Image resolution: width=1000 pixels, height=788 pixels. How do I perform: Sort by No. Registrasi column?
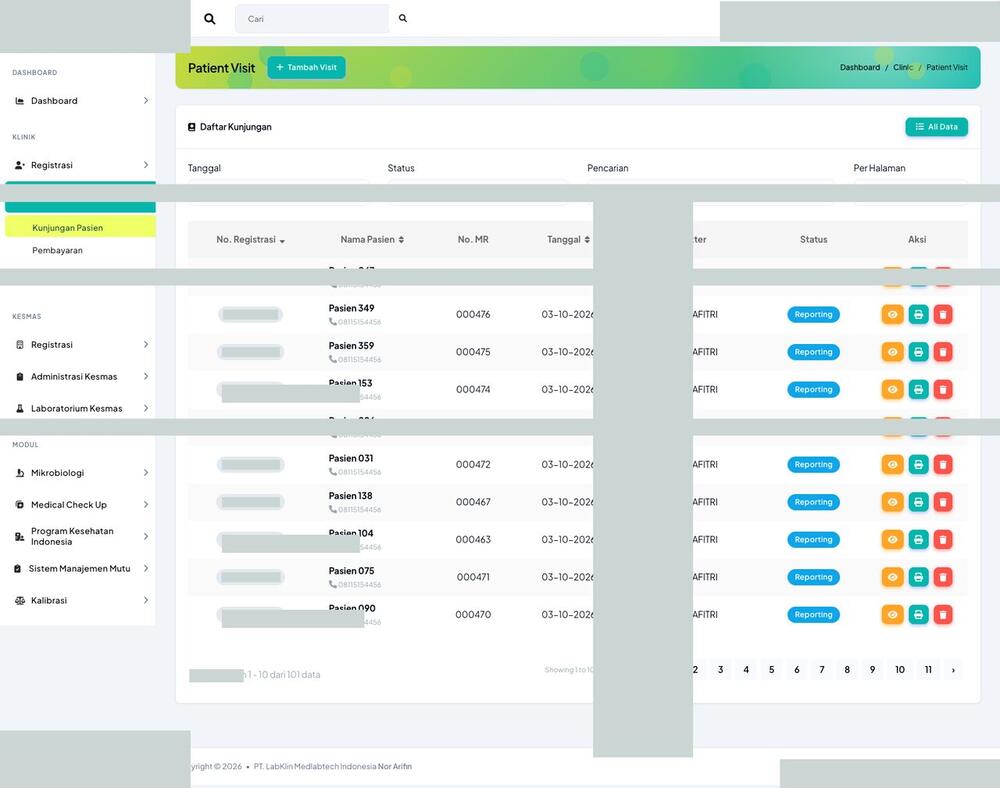[251, 240]
